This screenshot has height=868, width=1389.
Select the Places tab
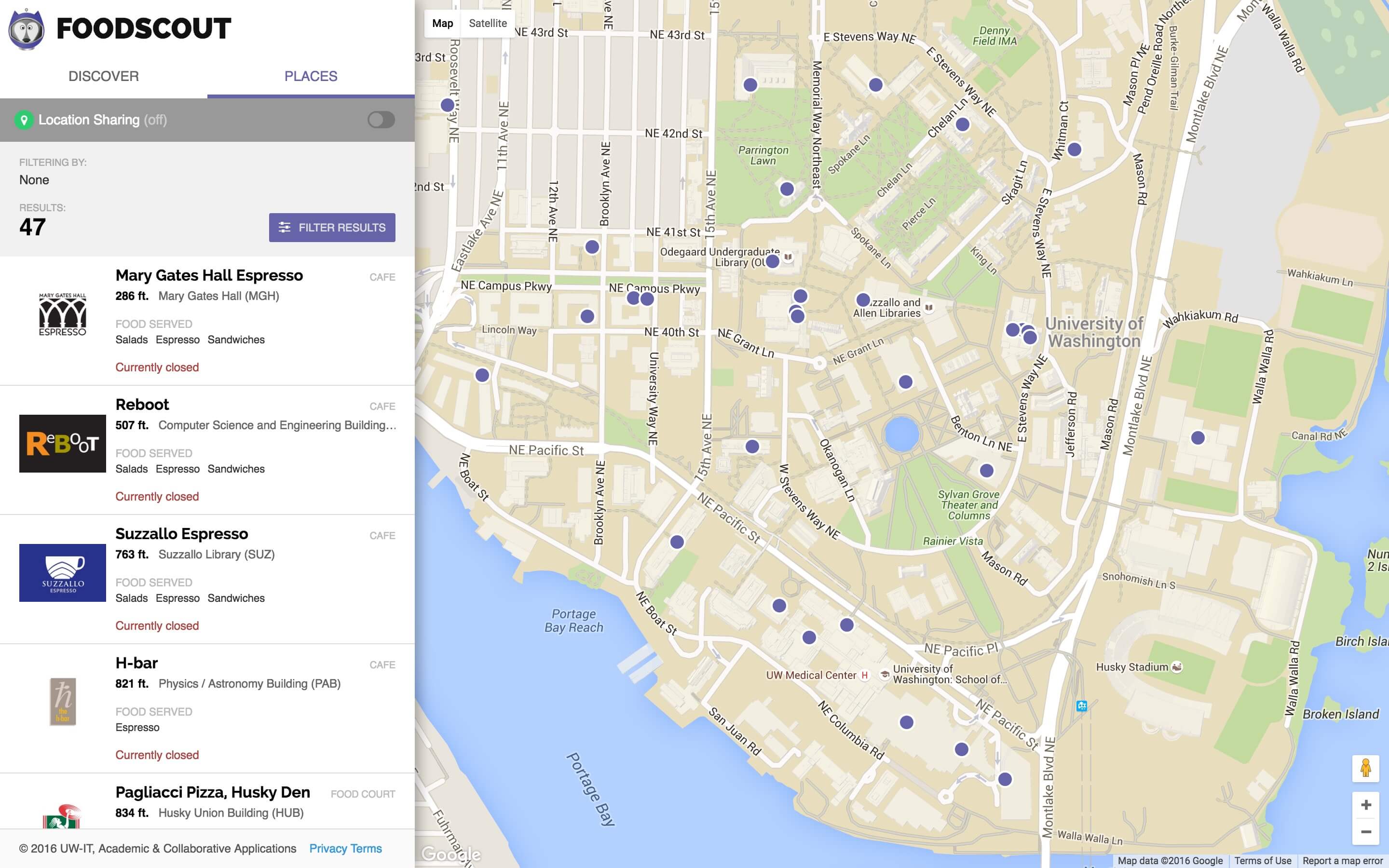[x=311, y=76]
